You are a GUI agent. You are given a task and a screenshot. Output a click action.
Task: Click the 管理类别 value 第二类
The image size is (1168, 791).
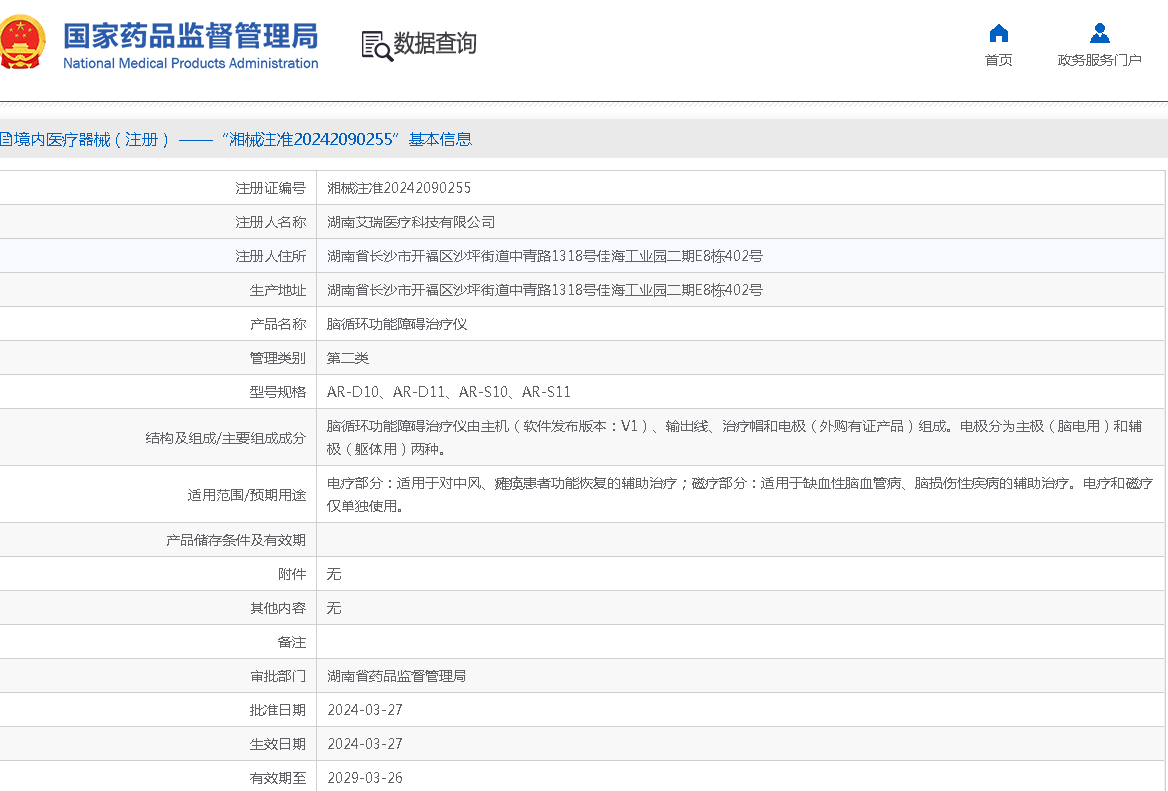pyautogui.click(x=348, y=358)
